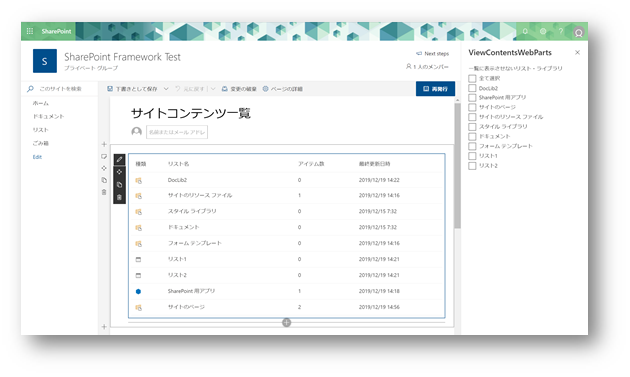Check the サイトのページ checkbox
Screen dimensions: 630x377
coord(472,107)
